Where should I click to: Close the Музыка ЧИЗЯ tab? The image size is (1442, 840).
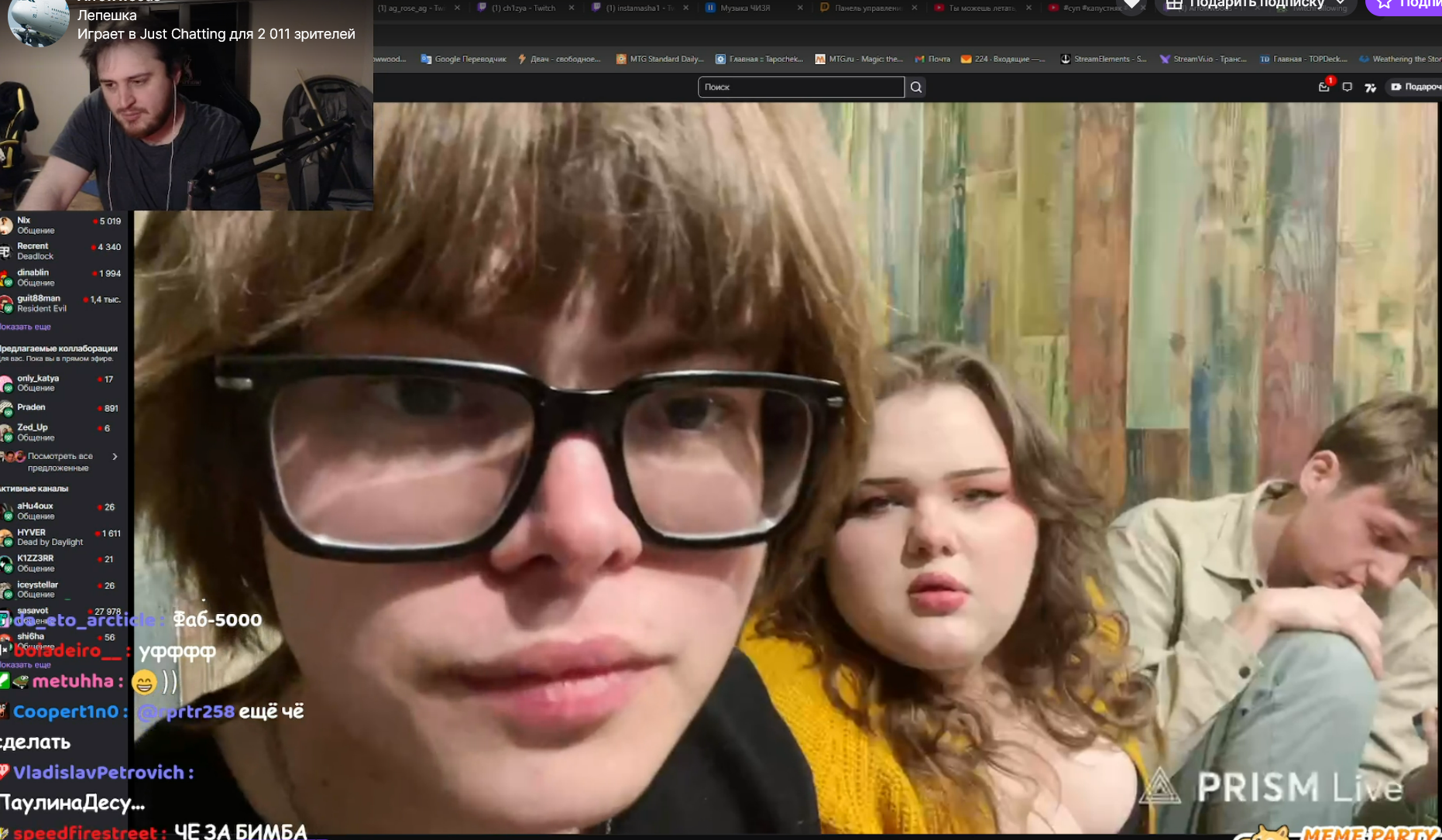[x=800, y=8]
